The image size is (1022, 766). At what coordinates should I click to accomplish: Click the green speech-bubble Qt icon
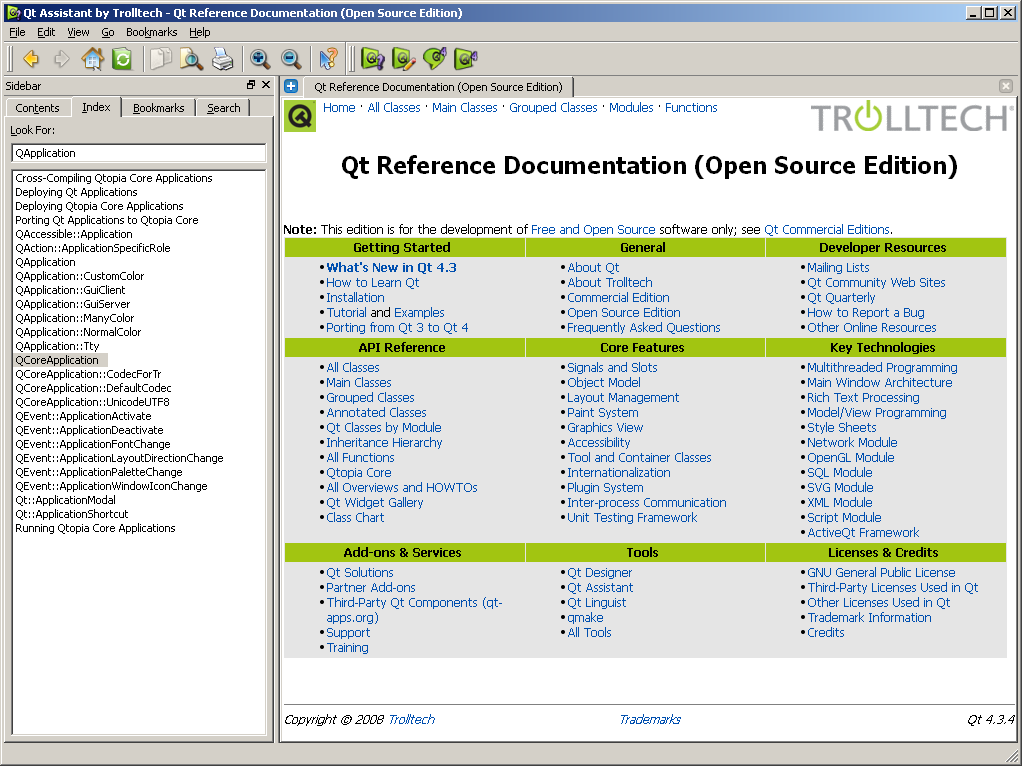[x=435, y=59]
